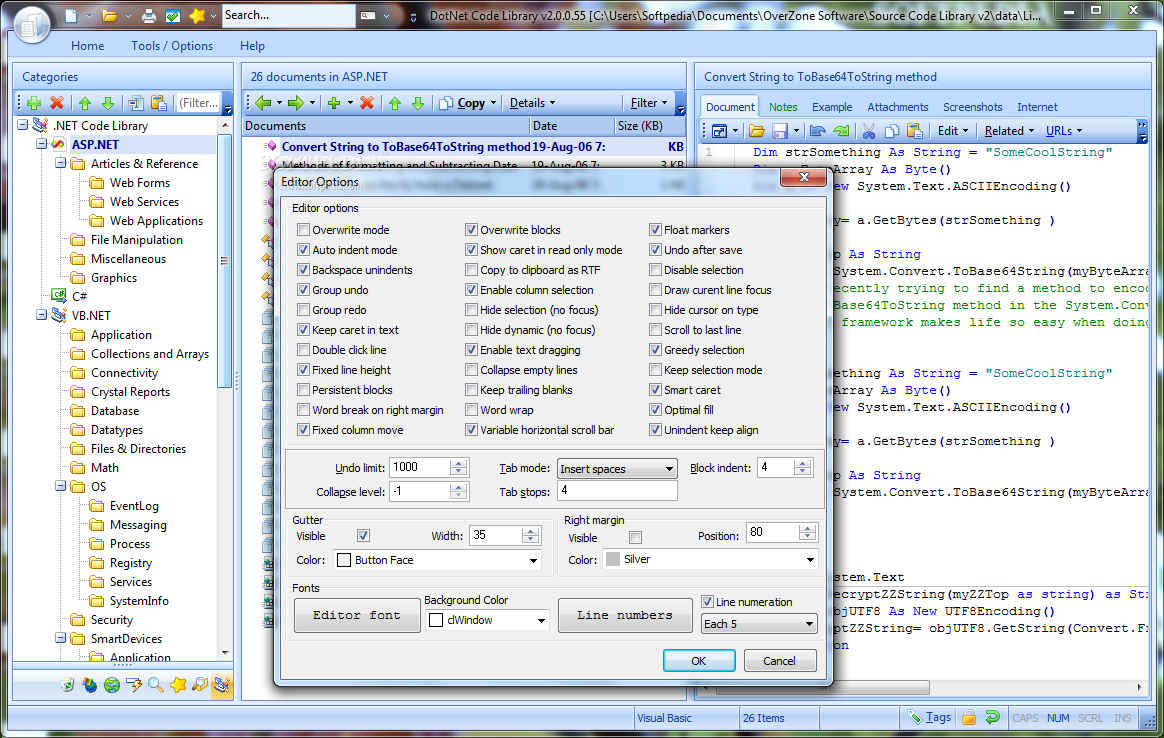Click the save floppy icon in the Document tab toolbar
Image resolution: width=1164 pixels, height=738 pixels.
[779, 131]
